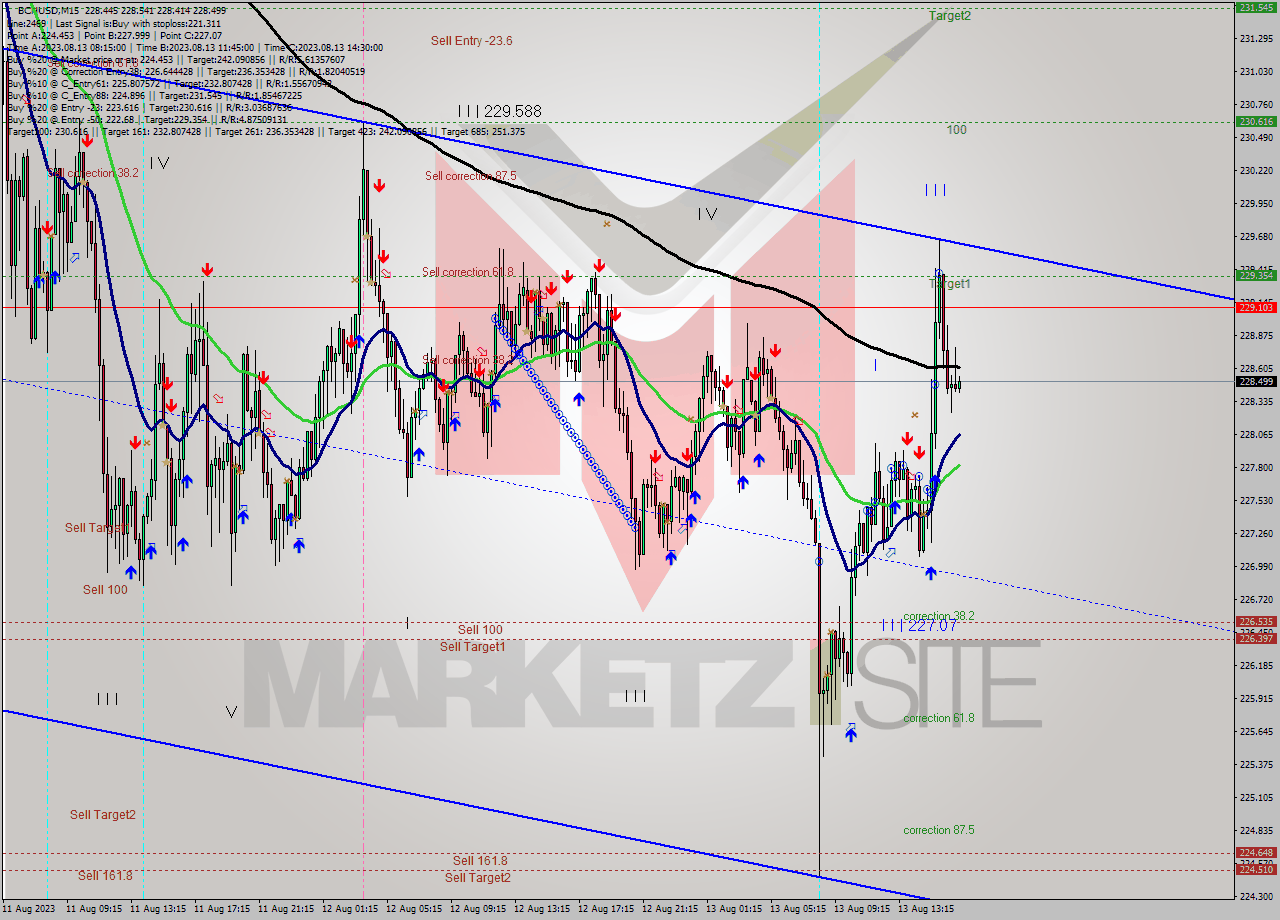
Task: Click the '13 Aug 13:15' time axis label
Action: (926, 909)
